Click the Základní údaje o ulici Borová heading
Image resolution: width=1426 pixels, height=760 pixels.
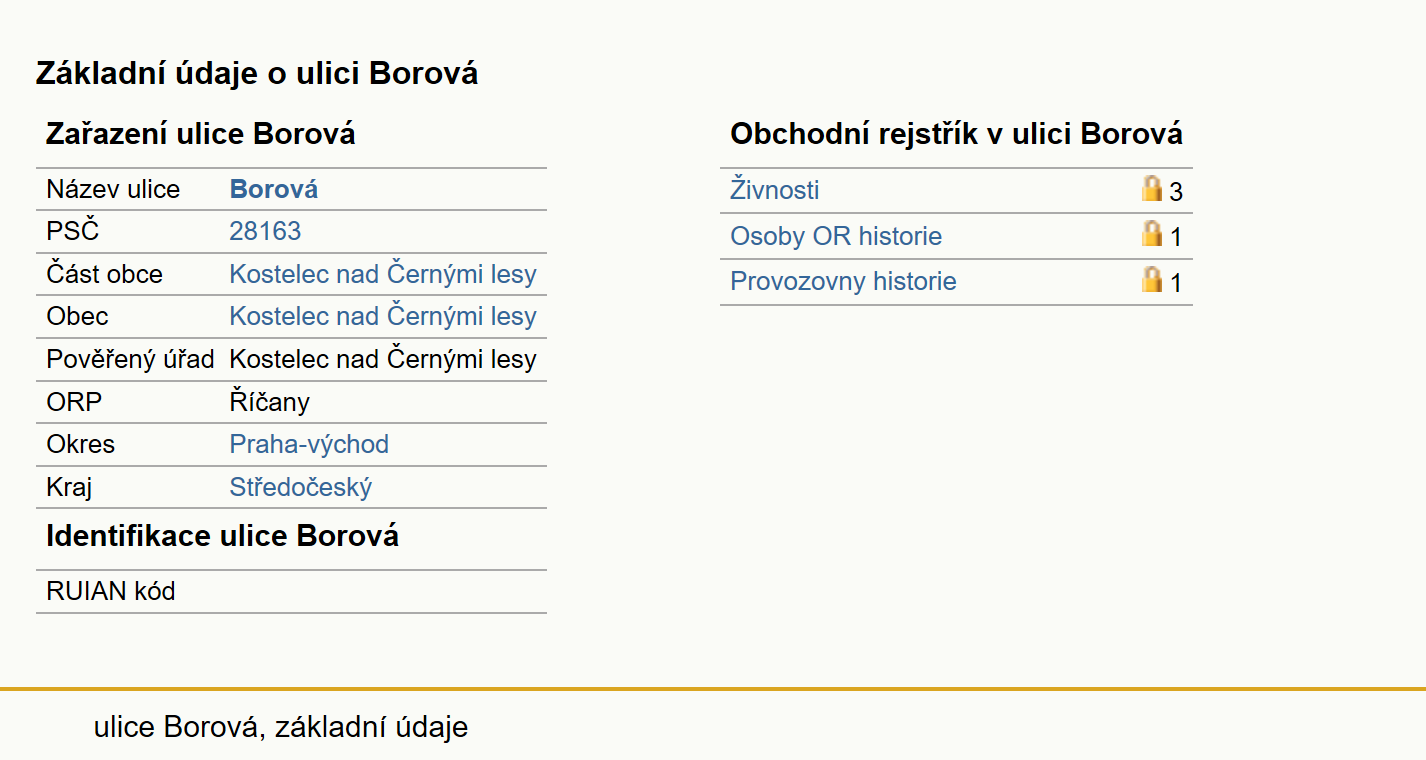coord(257,73)
